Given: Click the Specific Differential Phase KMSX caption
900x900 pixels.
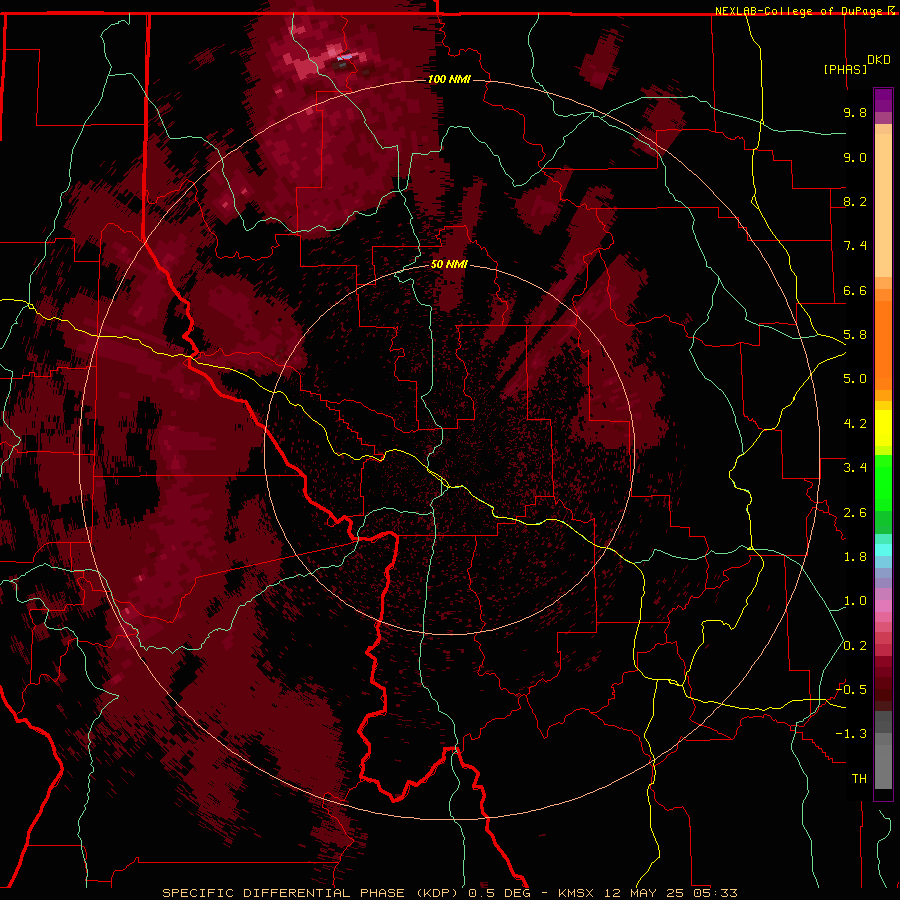Looking at the screenshot, I should pos(449,893).
